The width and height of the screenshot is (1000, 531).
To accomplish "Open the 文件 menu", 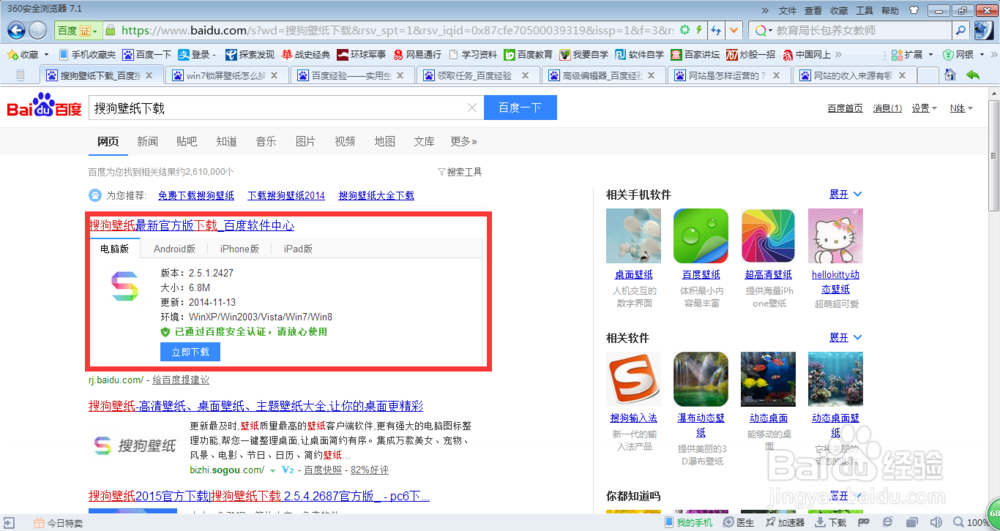I will pyautogui.click(x=788, y=11).
